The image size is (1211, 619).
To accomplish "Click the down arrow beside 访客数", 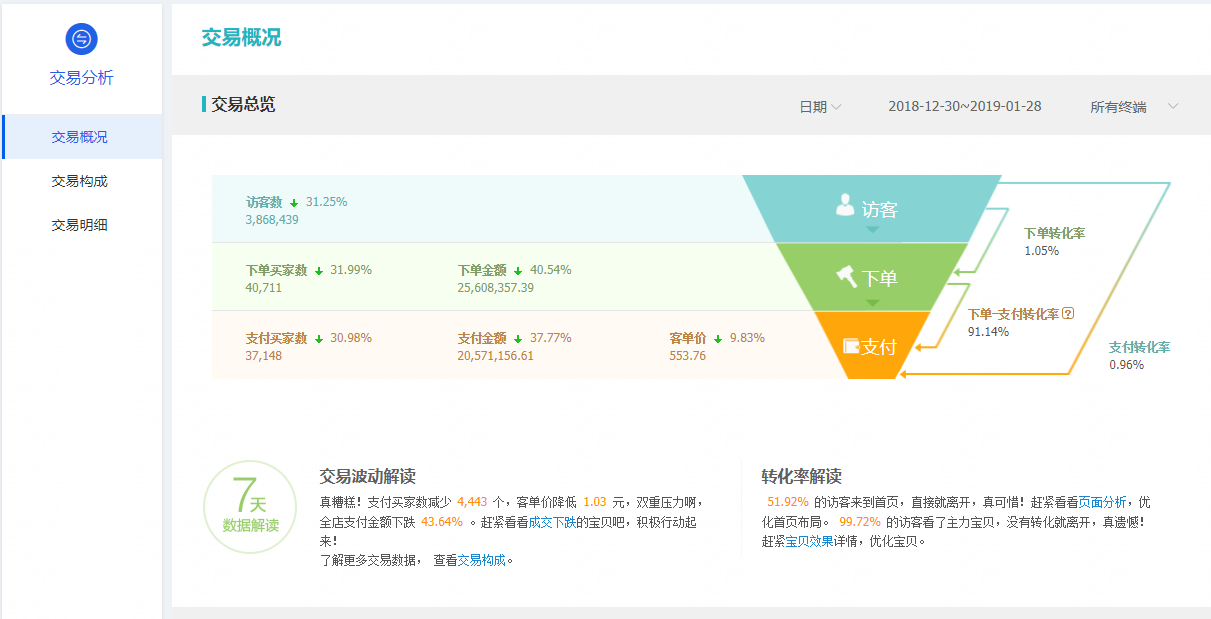I will tap(294, 203).
